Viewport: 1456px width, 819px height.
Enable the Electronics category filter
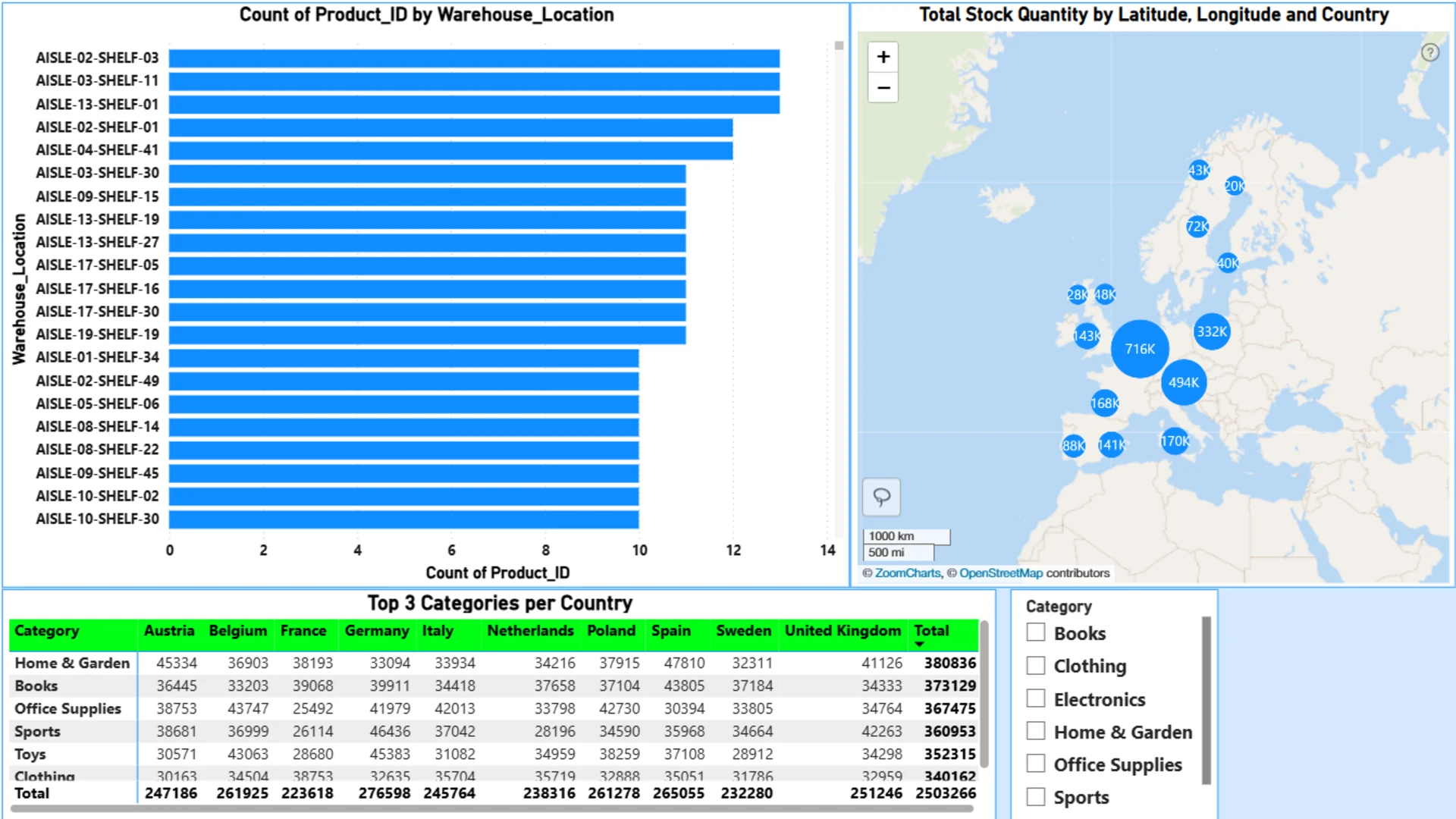click(1036, 698)
